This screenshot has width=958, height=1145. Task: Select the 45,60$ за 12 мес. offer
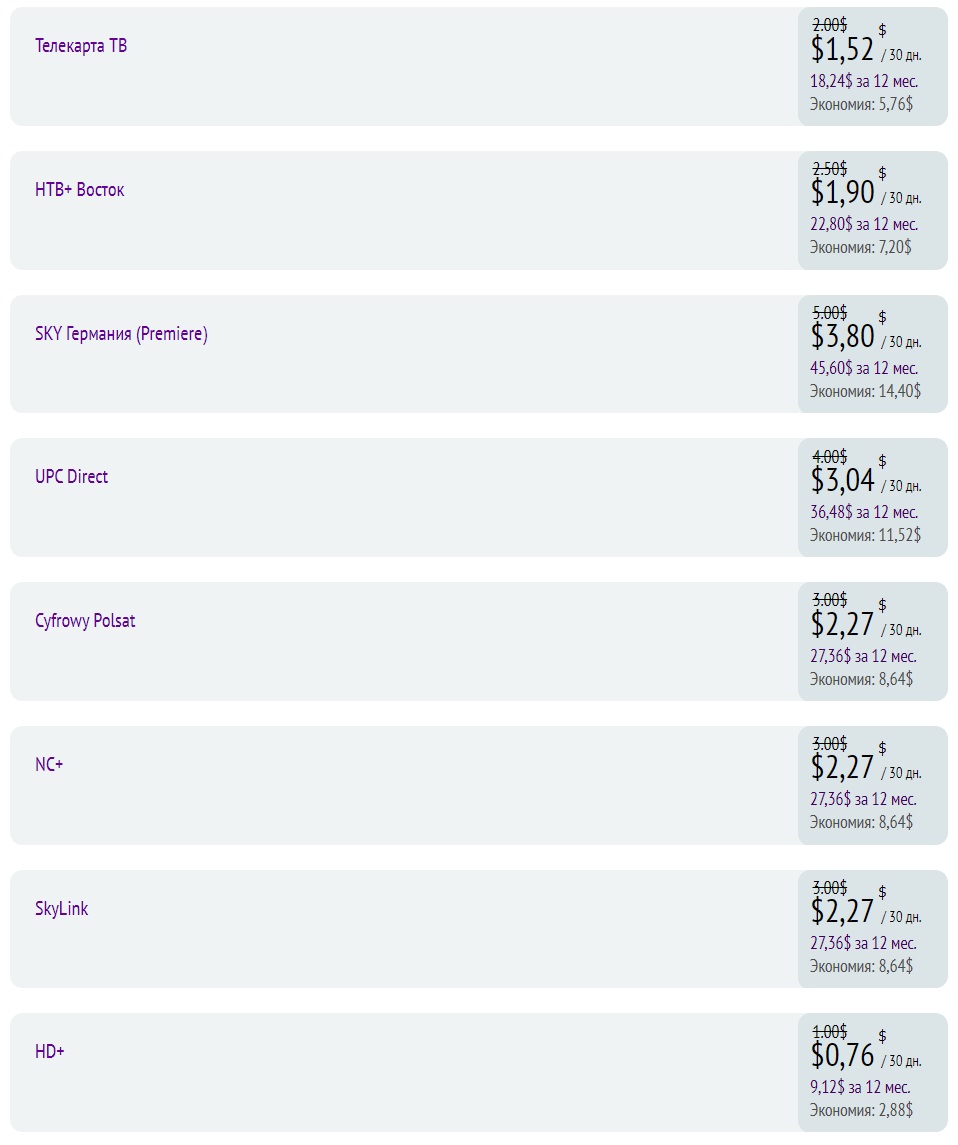[864, 368]
